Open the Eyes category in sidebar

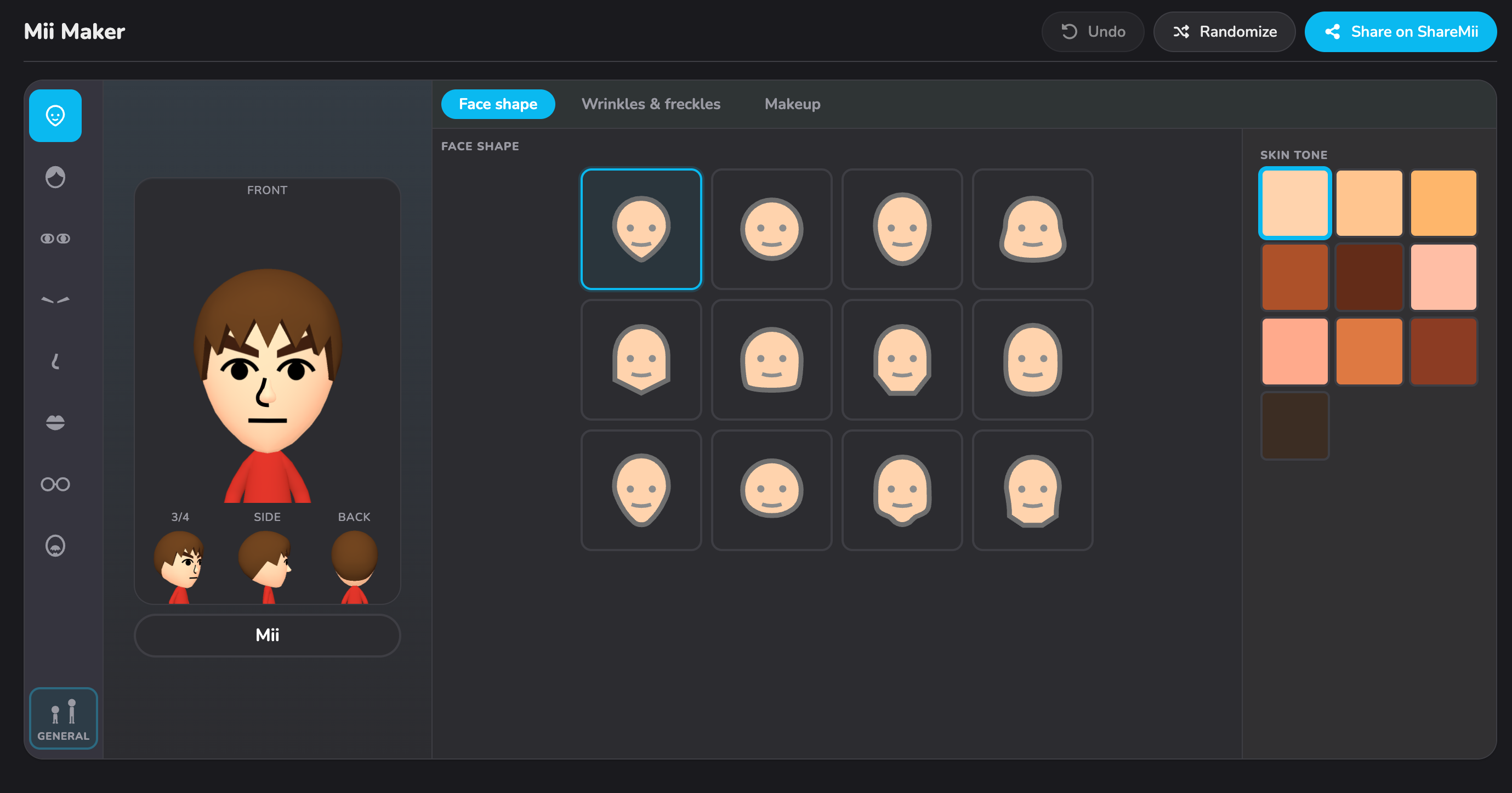(x=55, y=239)
